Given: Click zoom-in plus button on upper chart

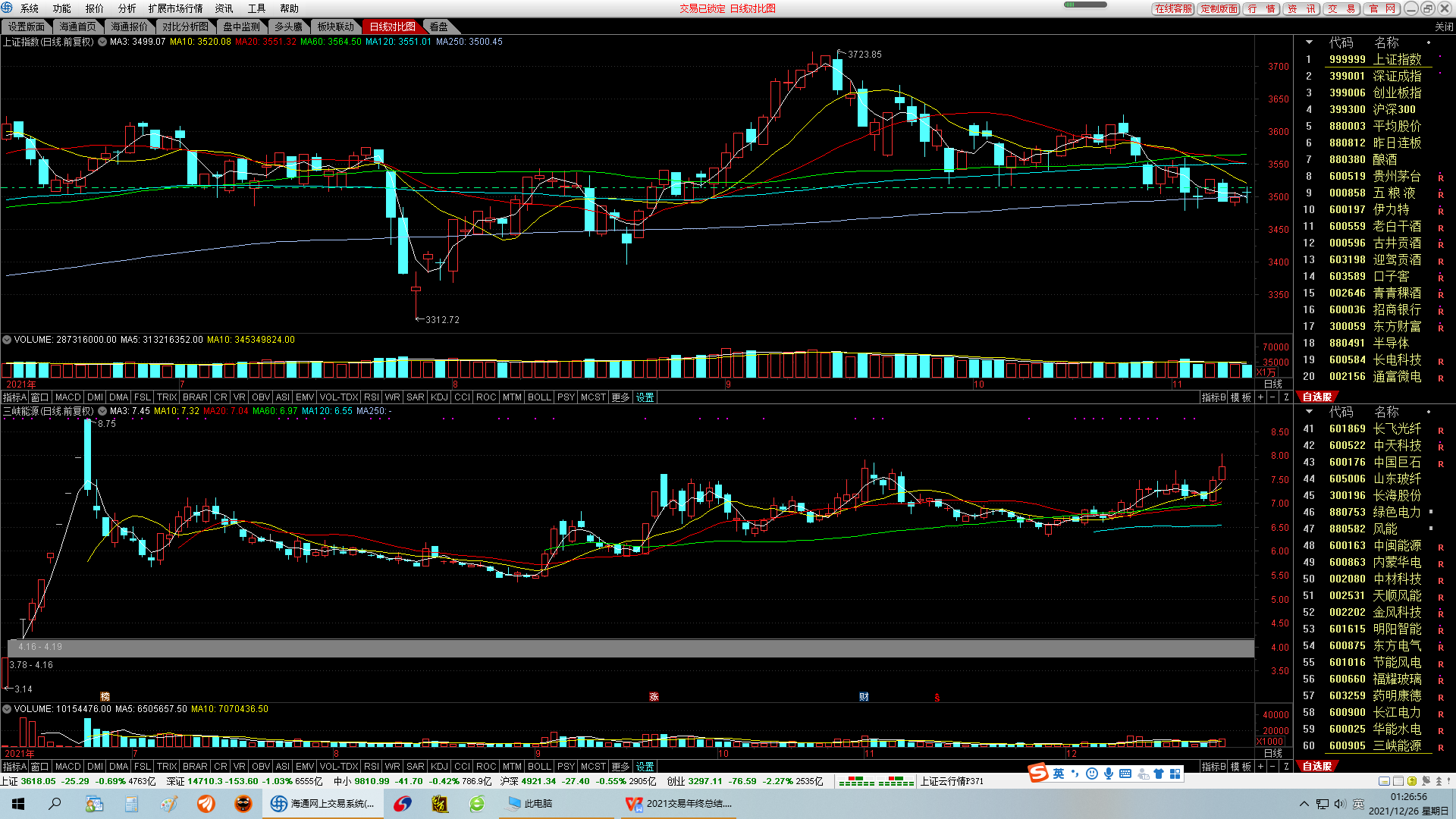Looking at the screenshot, I should point(1261,397).
